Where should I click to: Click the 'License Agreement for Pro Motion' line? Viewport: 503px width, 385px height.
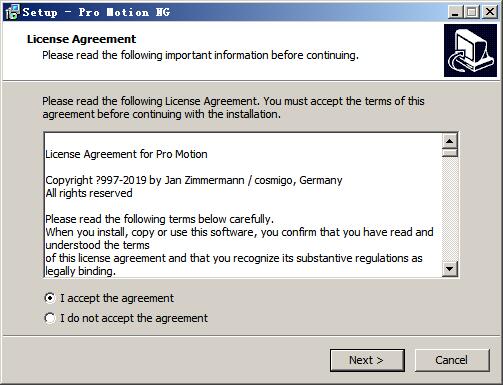[x=126, y=154]
